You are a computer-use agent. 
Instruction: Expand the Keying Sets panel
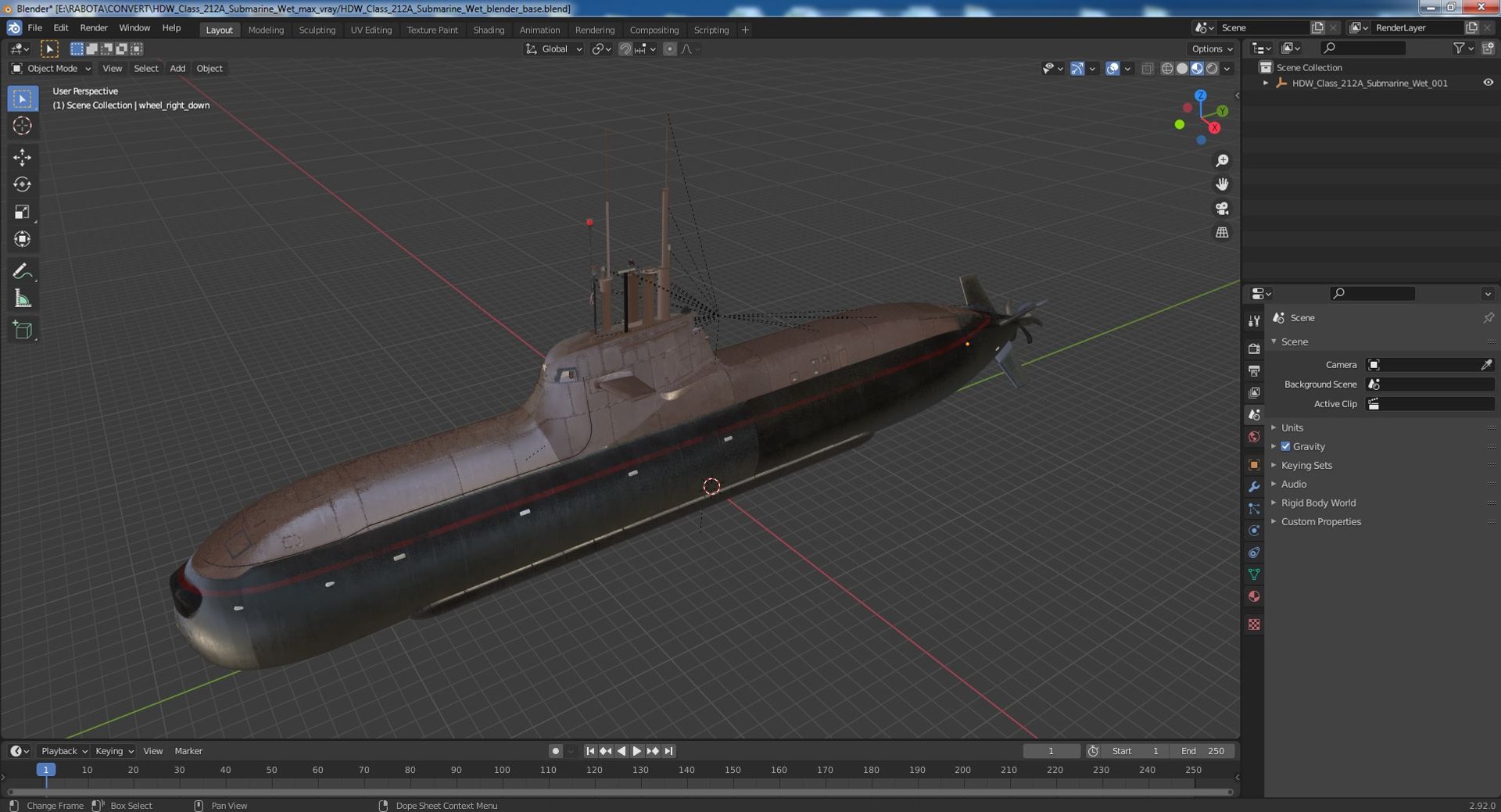pos(1306,465)
